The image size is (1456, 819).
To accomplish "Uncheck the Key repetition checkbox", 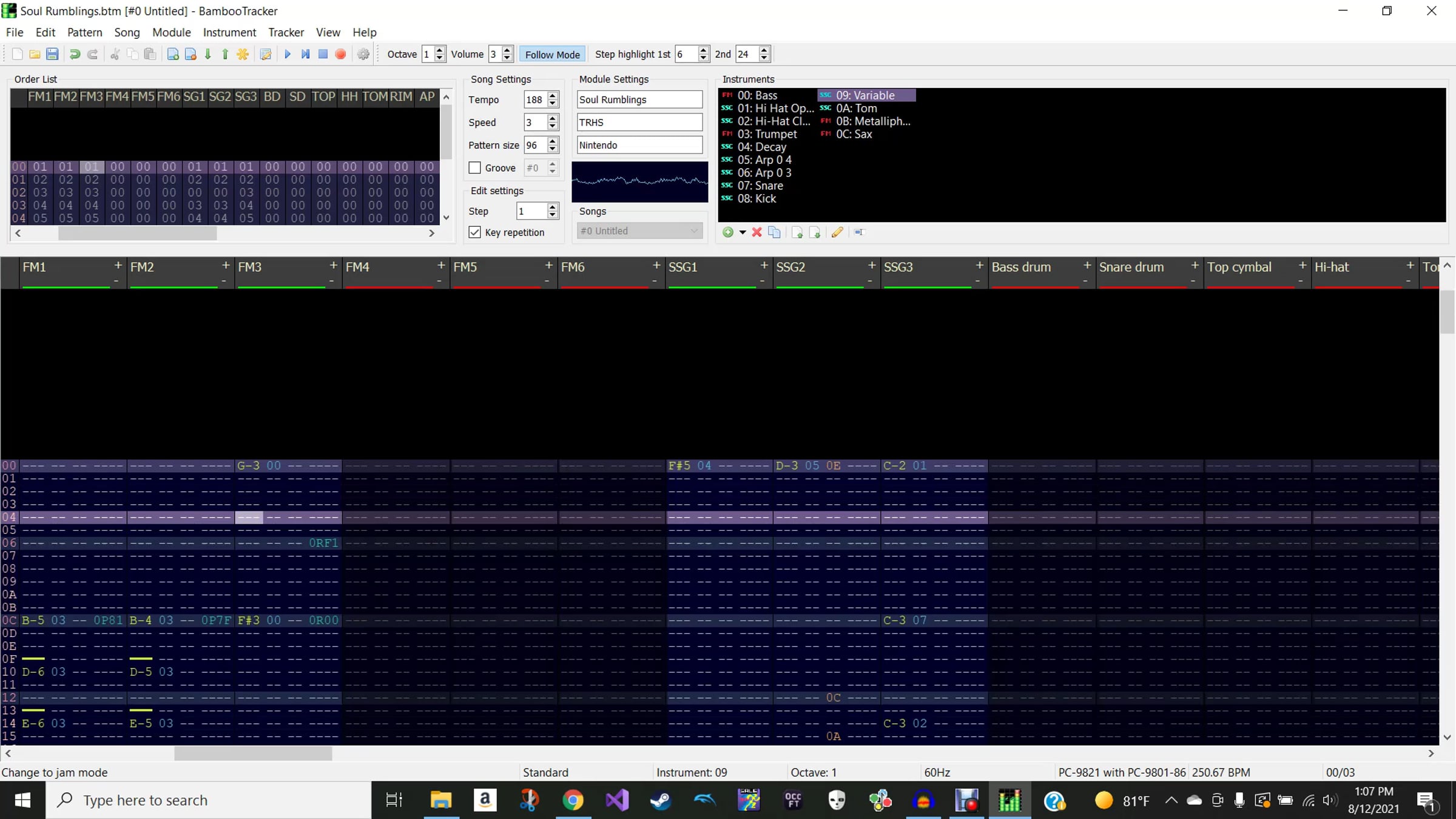I will (x=475, y=232).
